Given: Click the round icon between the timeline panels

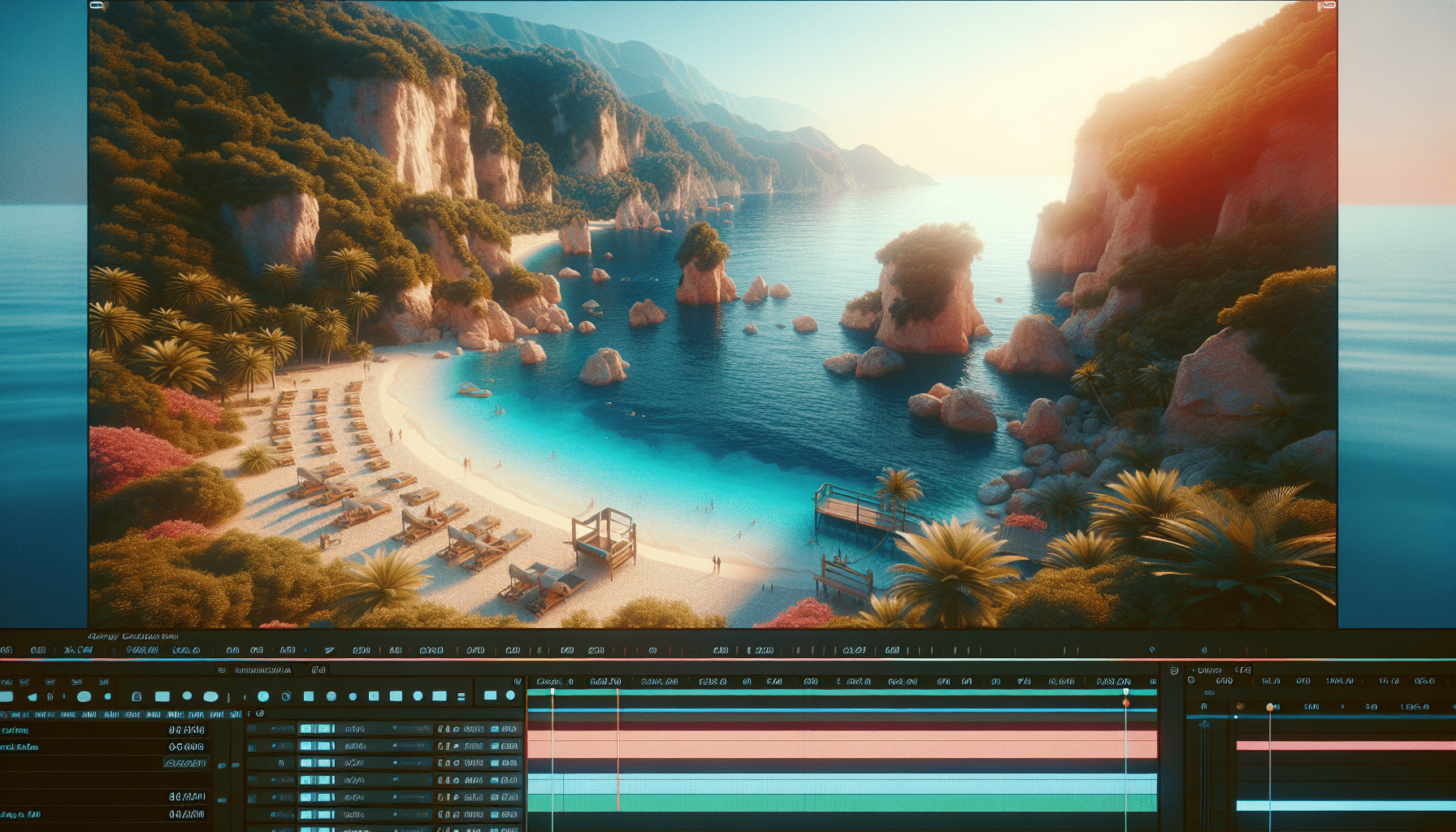Looking at the screenshot, I should (1174, 670).
